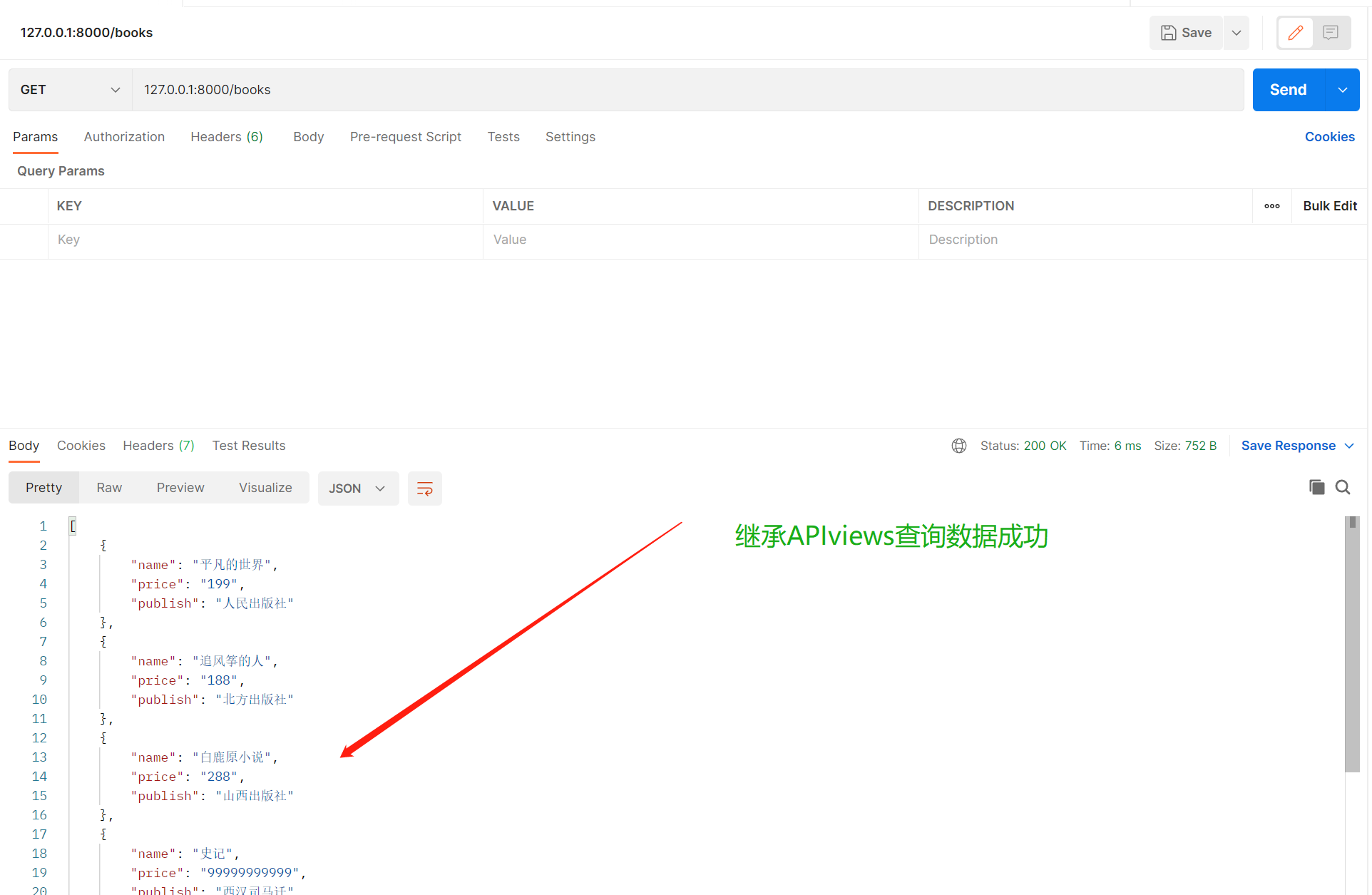Image resolution: width=1372 pixels, height=895 pixels.
Task: Switch to the Authorization tab
Action: pyautogui.click(x=124, y=137)
